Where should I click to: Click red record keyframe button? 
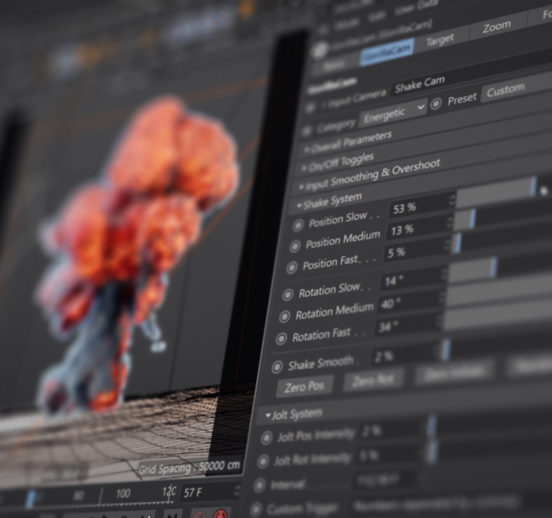coord(220,513)
